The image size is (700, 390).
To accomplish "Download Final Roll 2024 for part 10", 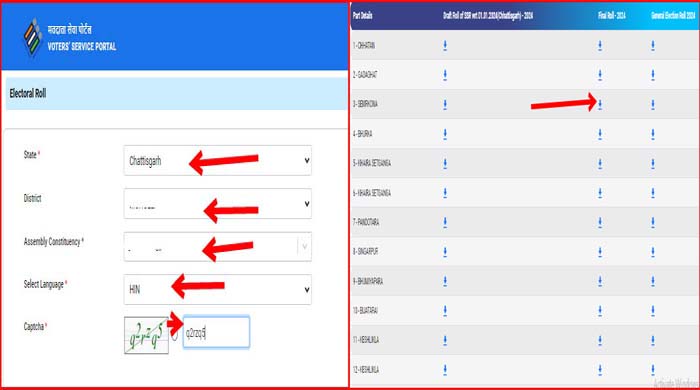I will point(600,311).
